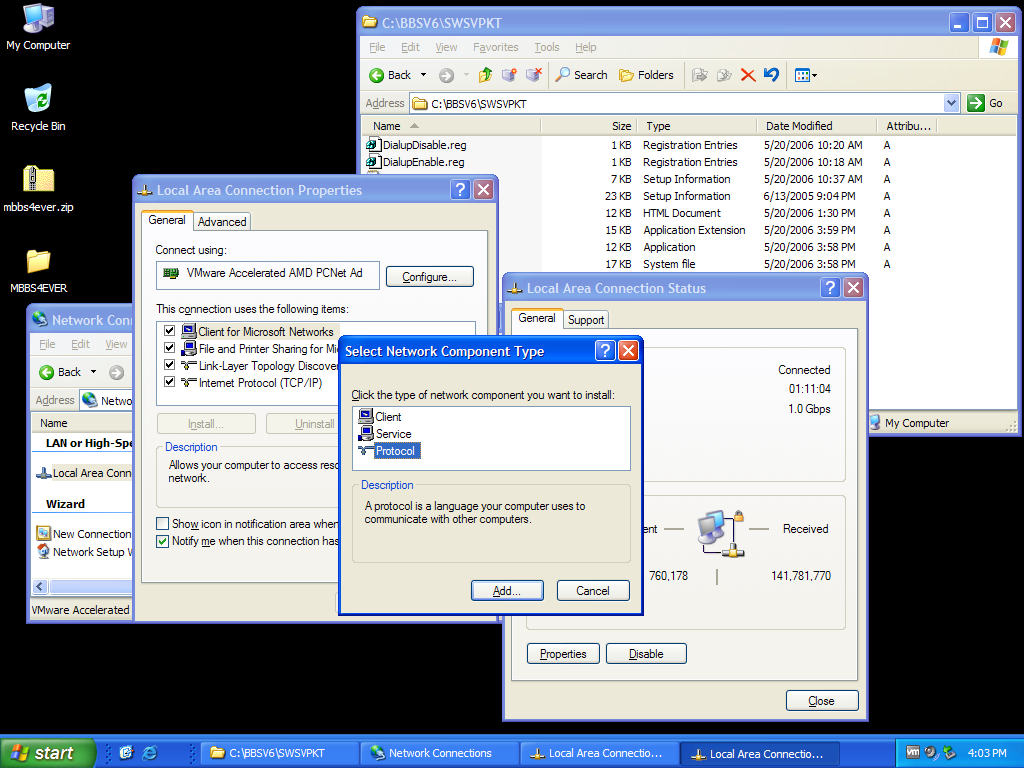Toggle the Folders pane button
This screenshot has height=768, width=1024.
(x=646, y=75)
